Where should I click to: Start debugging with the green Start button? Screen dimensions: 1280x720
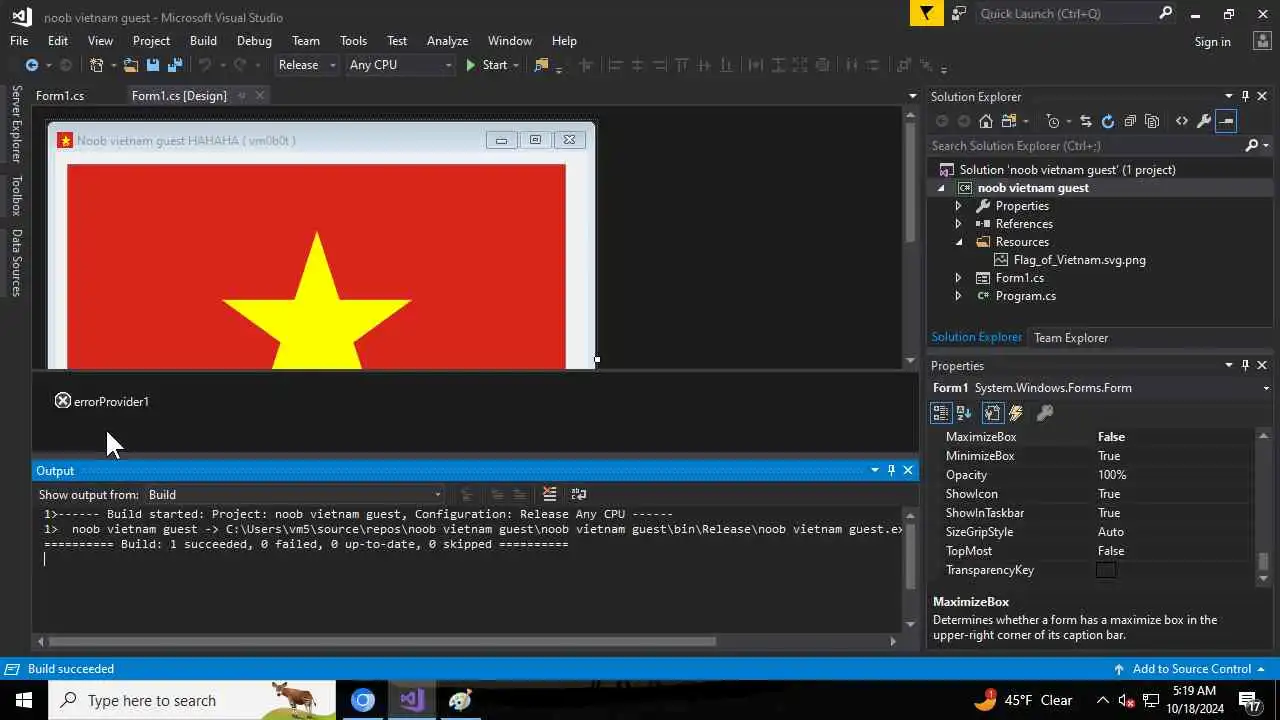tap(486, 65)
